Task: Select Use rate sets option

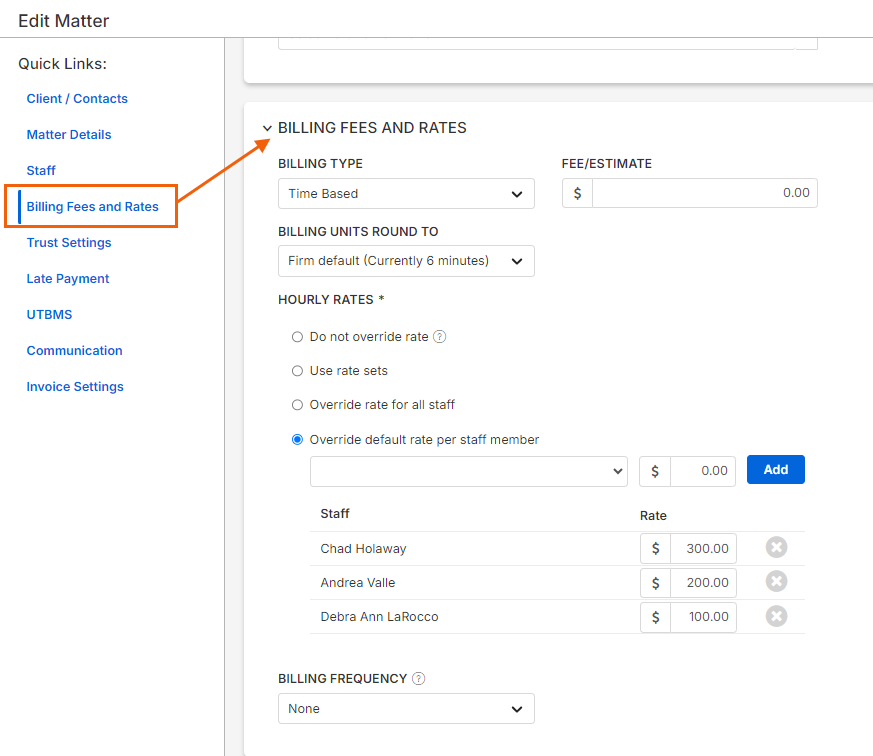Action: (297, 371)
